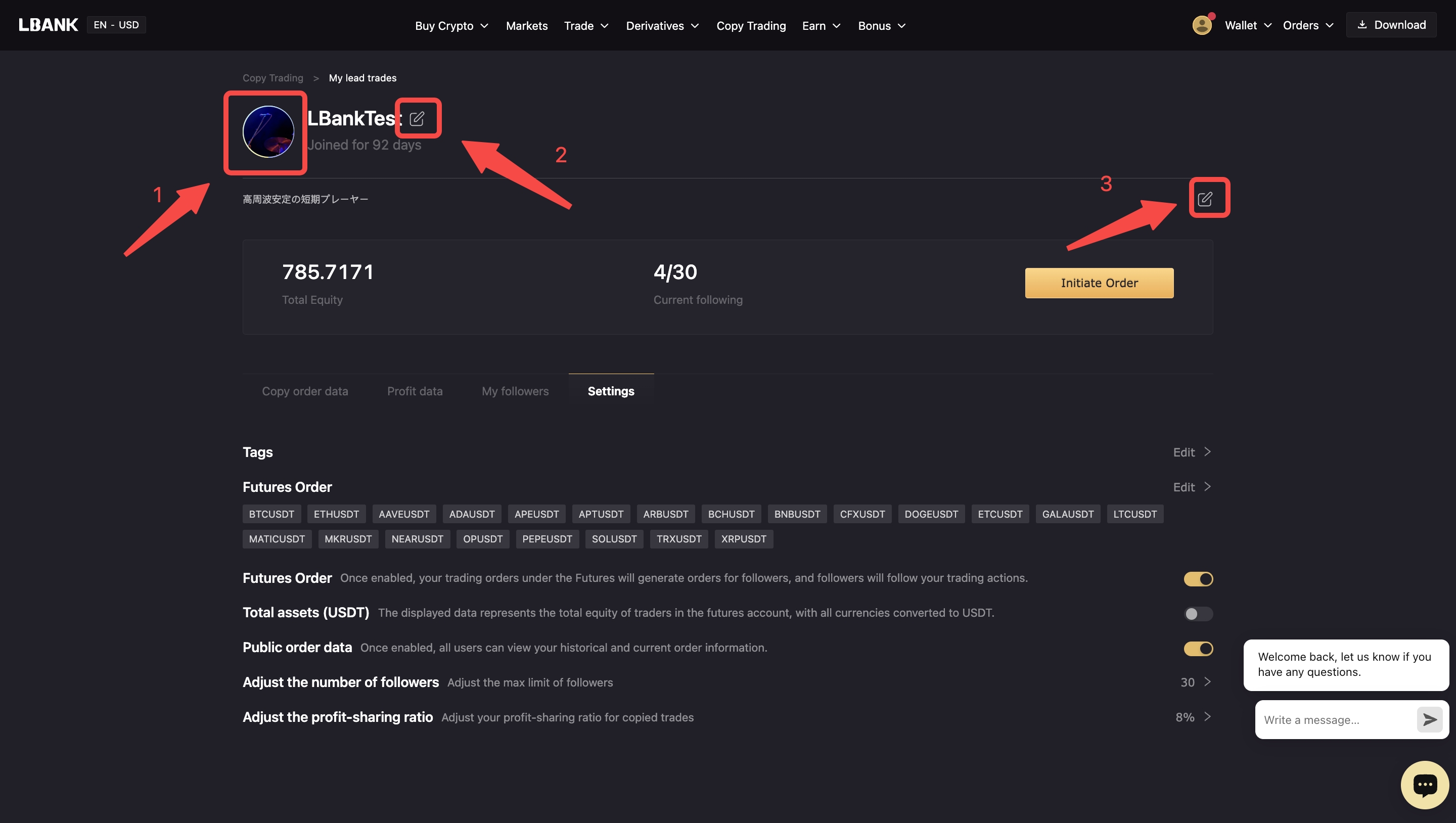Click the BTCUSDT pair tag
The width and height of the screenshot is (1456, 823).
271,515
